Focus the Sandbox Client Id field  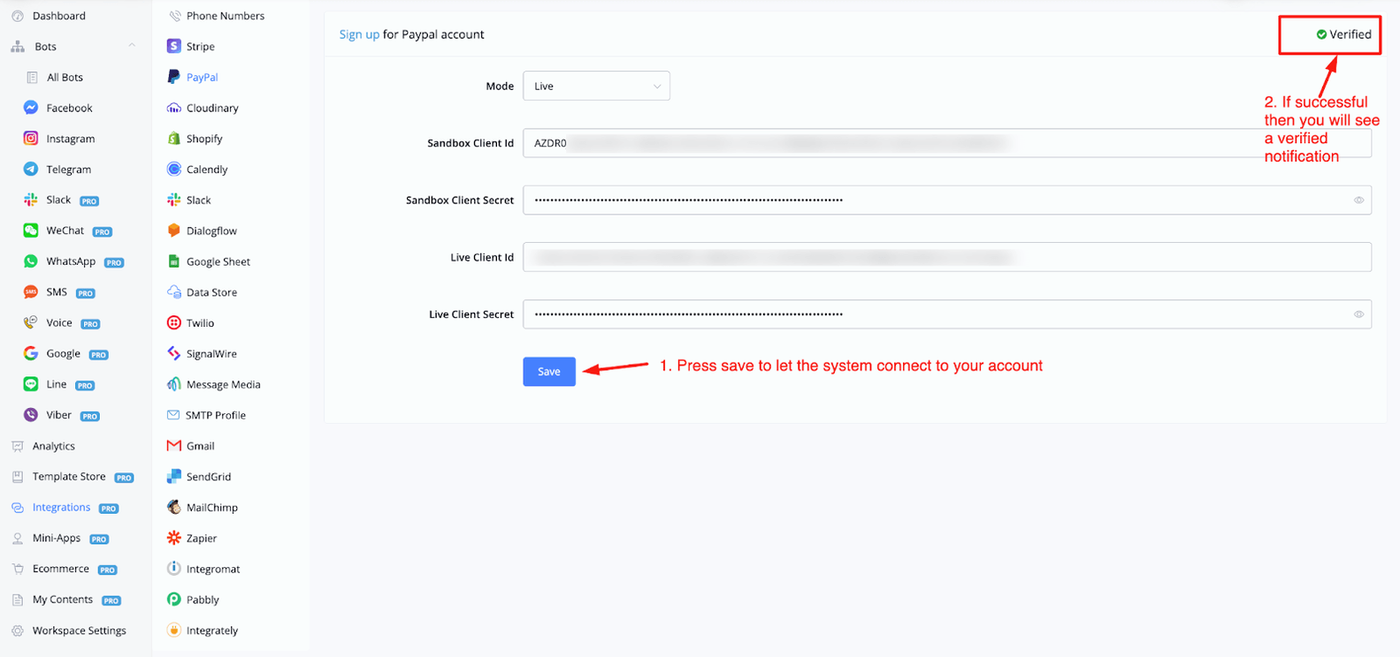[946, 143]
